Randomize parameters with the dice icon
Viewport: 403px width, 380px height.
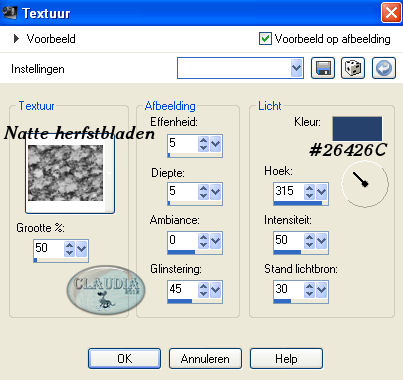pos(353,68)
